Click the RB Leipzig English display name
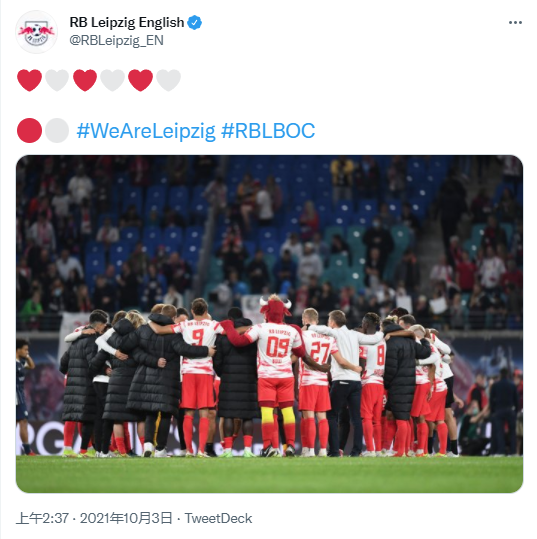The height and width of the screenshot is (539, 537). click(127, 23)
